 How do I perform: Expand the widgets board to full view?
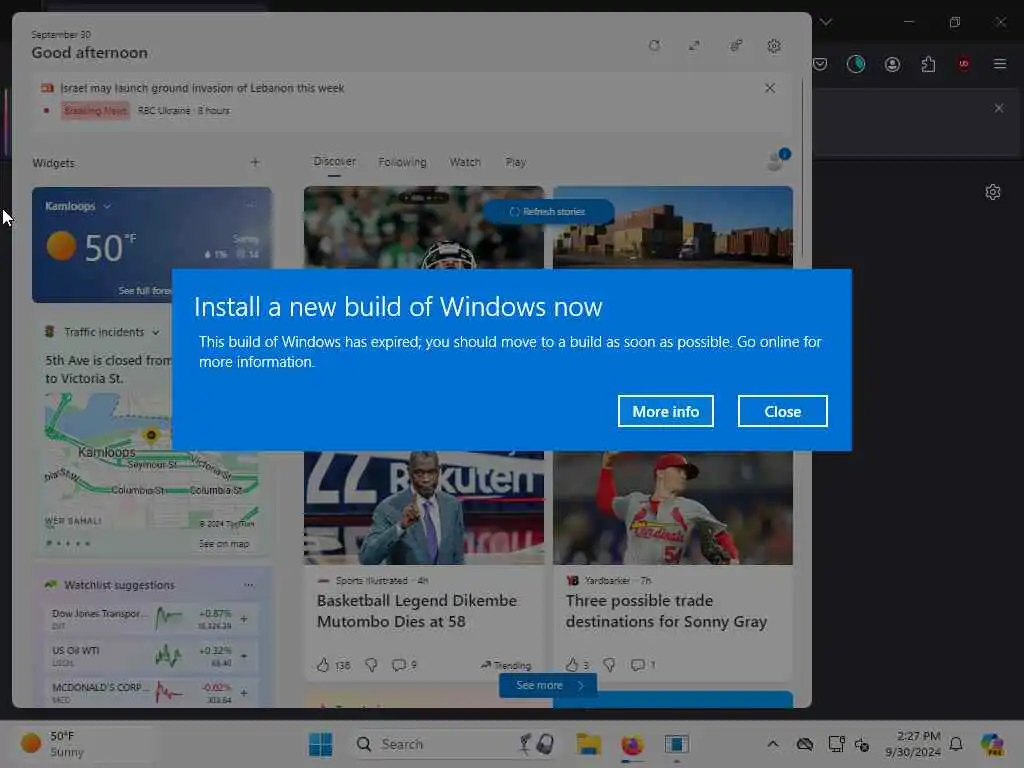[694, 46]
